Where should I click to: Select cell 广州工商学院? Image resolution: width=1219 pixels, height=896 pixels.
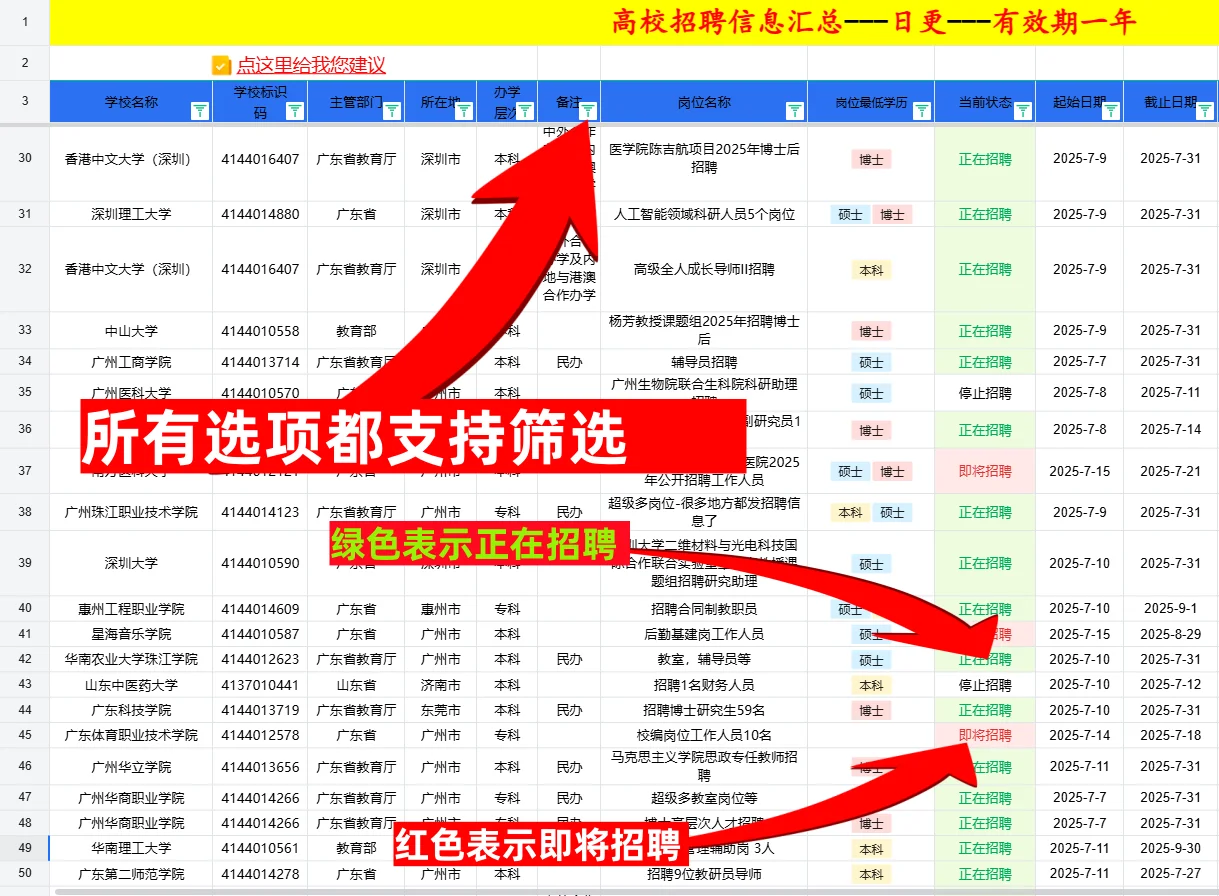pos(131,362)
